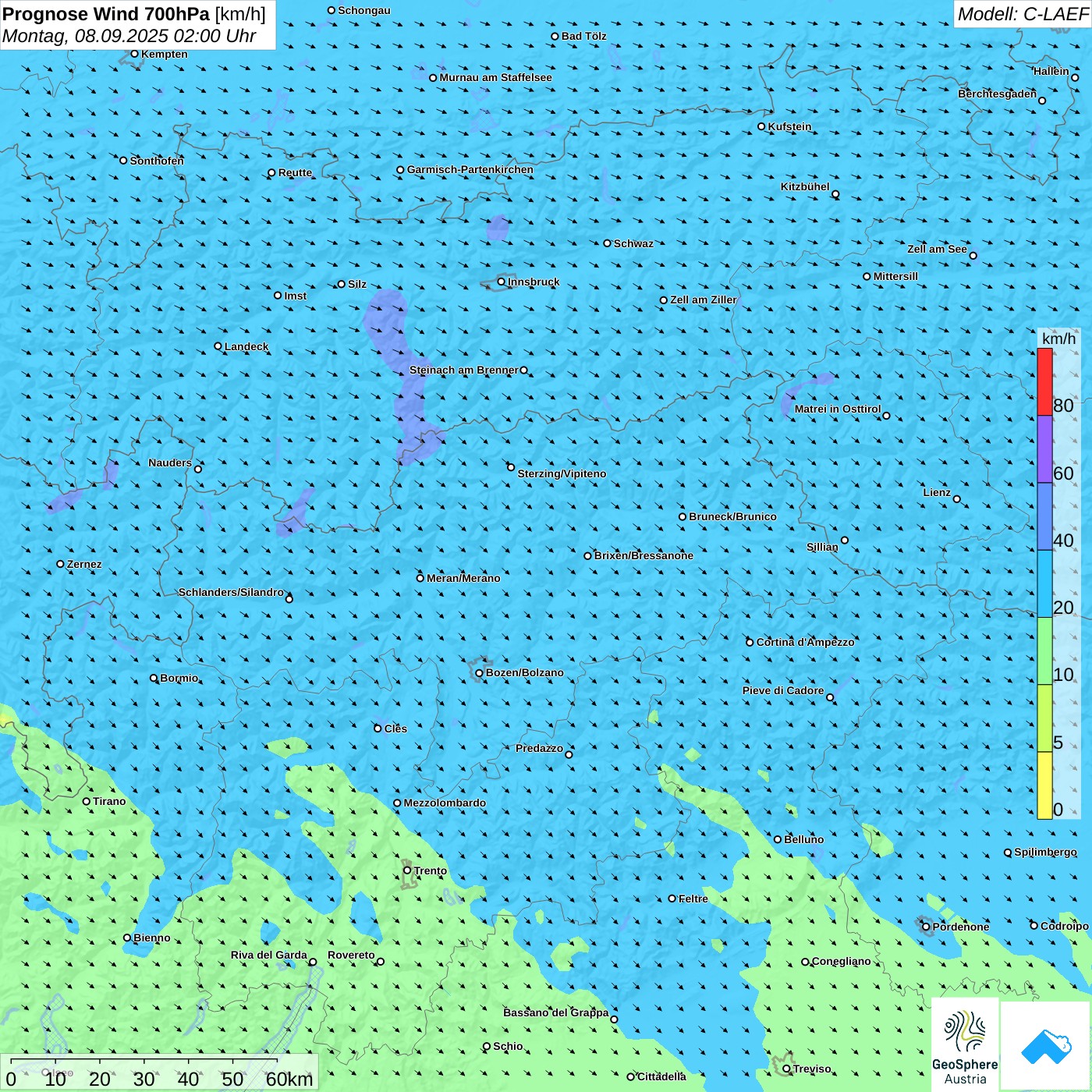This screenshot has height=1092, width=1092.
Task: Click the "Sonthofen" label
Action: [x=157, y=161]
